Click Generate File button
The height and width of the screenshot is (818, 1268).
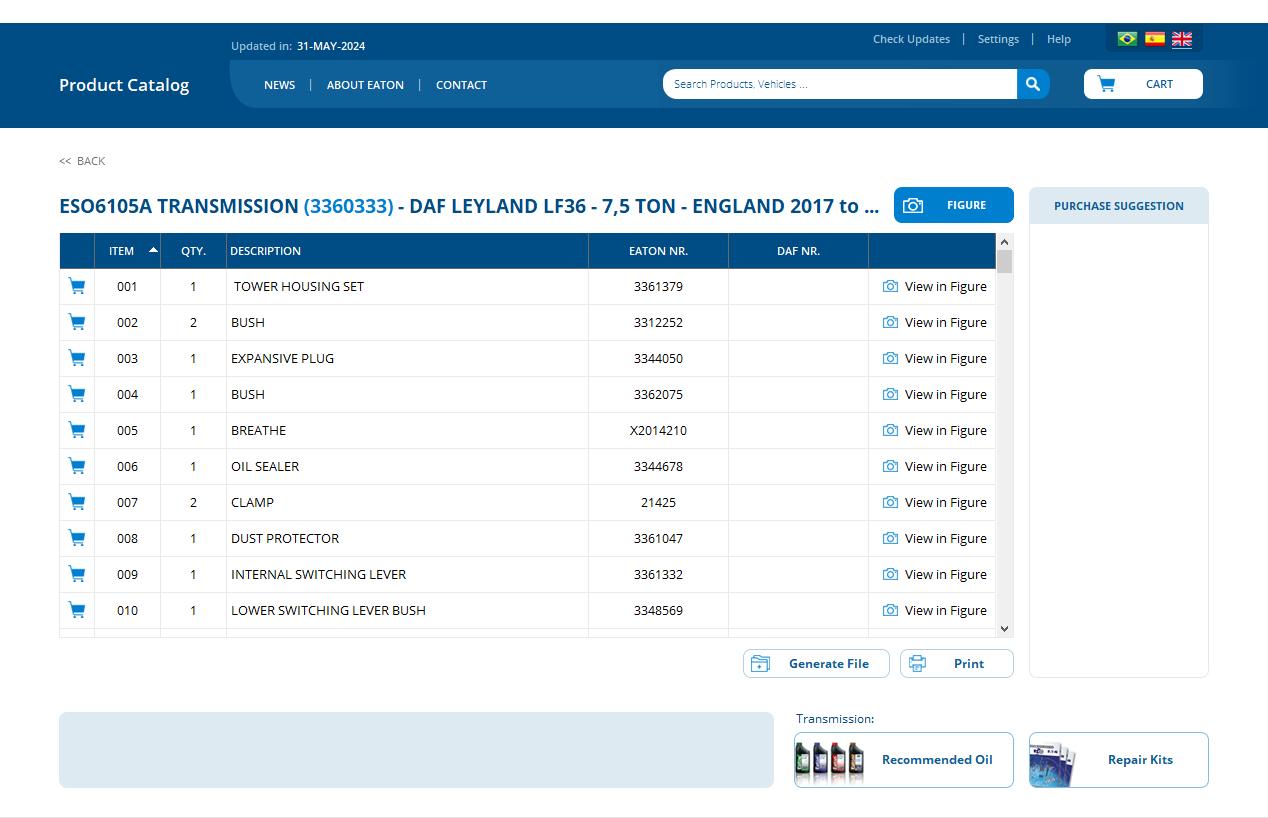tap(816, 663)
